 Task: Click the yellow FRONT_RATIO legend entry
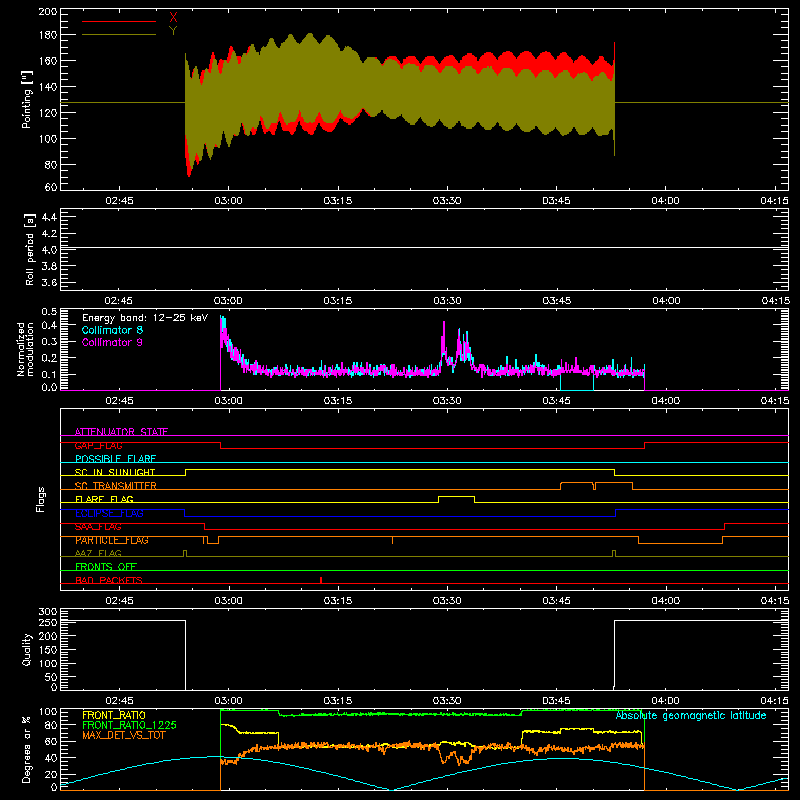coord(114,715)
